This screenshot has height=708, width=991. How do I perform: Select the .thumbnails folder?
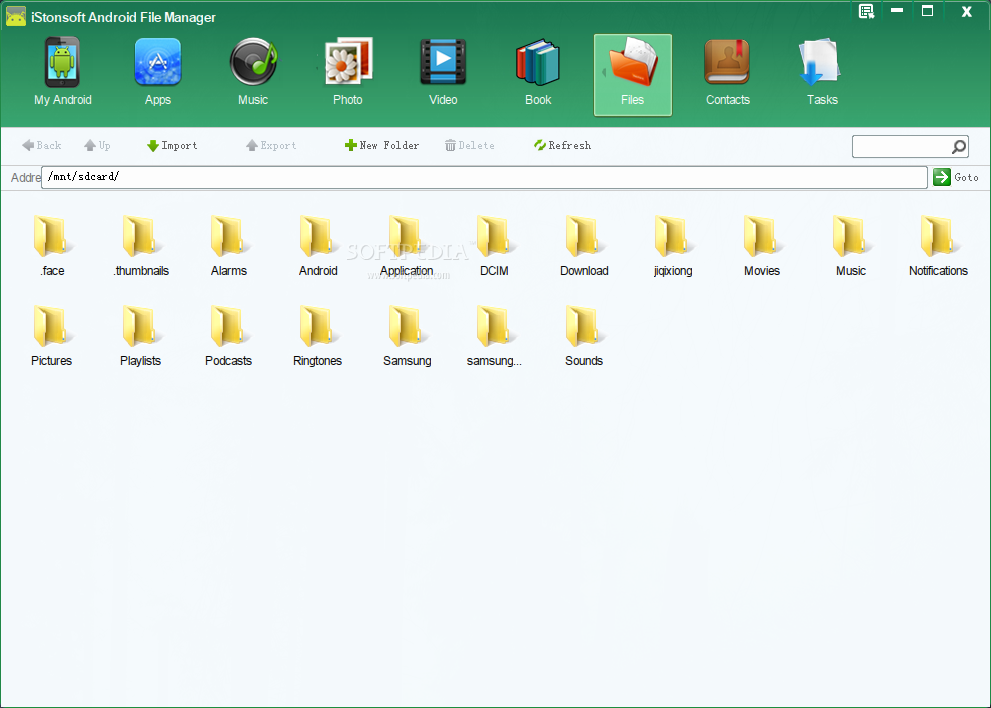[141, 246]
